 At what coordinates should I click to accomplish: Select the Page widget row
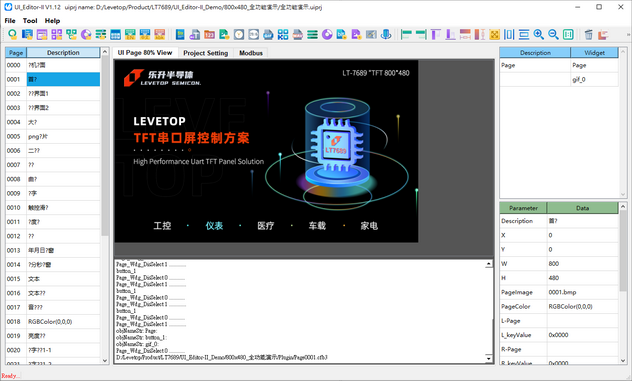559,65
